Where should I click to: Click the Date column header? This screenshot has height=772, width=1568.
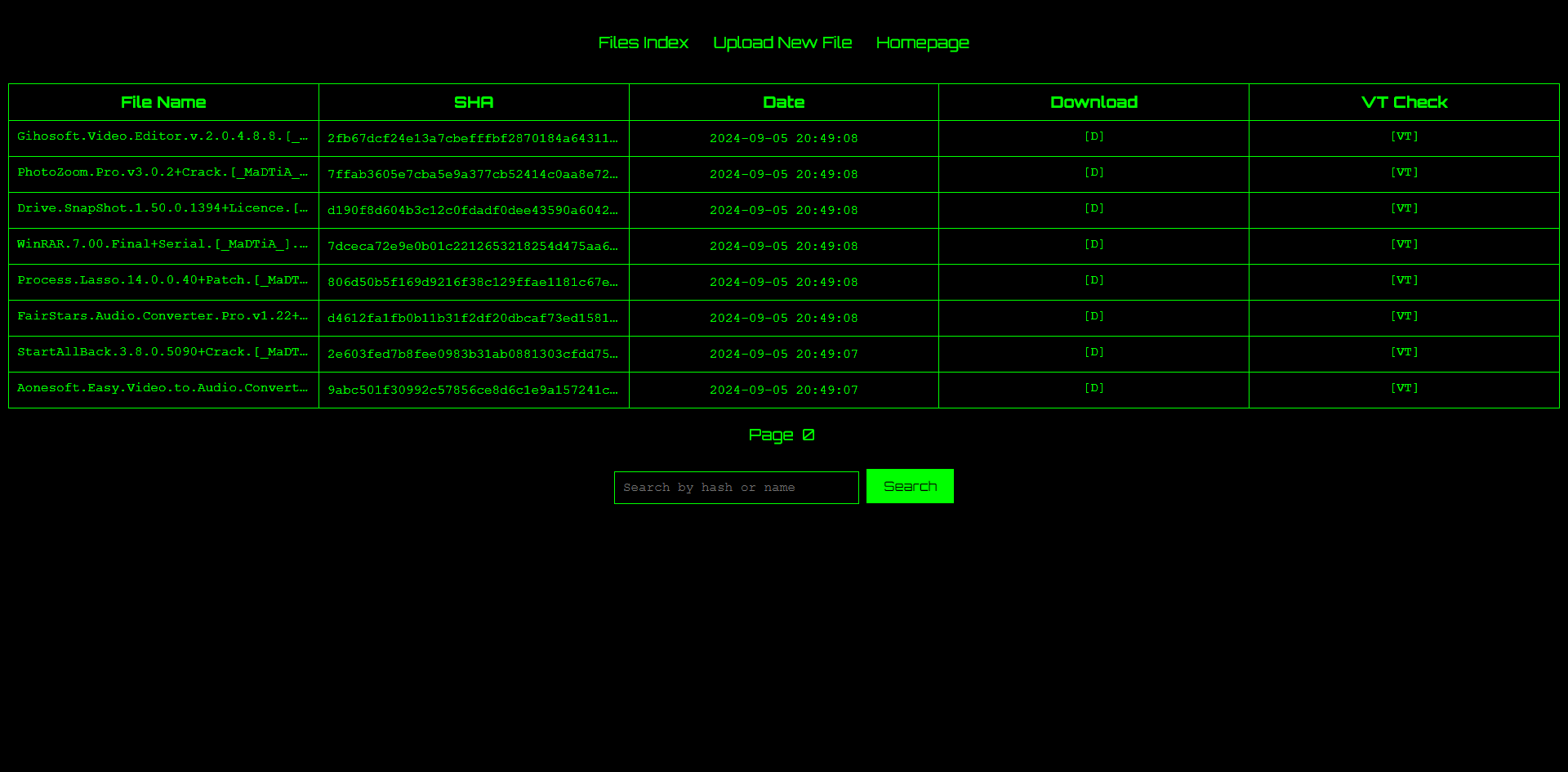coord(784,102)
